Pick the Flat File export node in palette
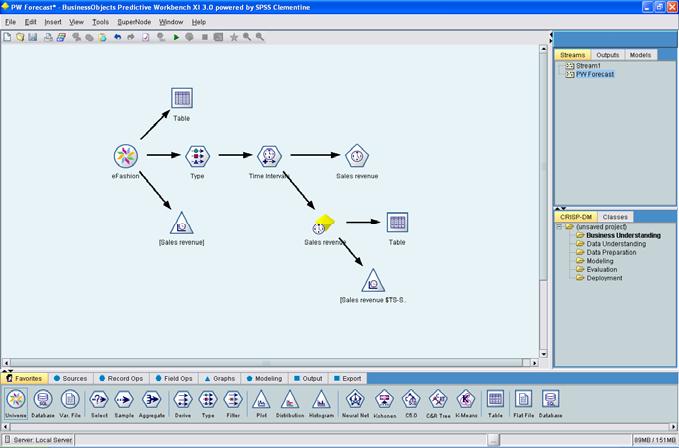This screenshot has width=679, height=448. [524, 403]
